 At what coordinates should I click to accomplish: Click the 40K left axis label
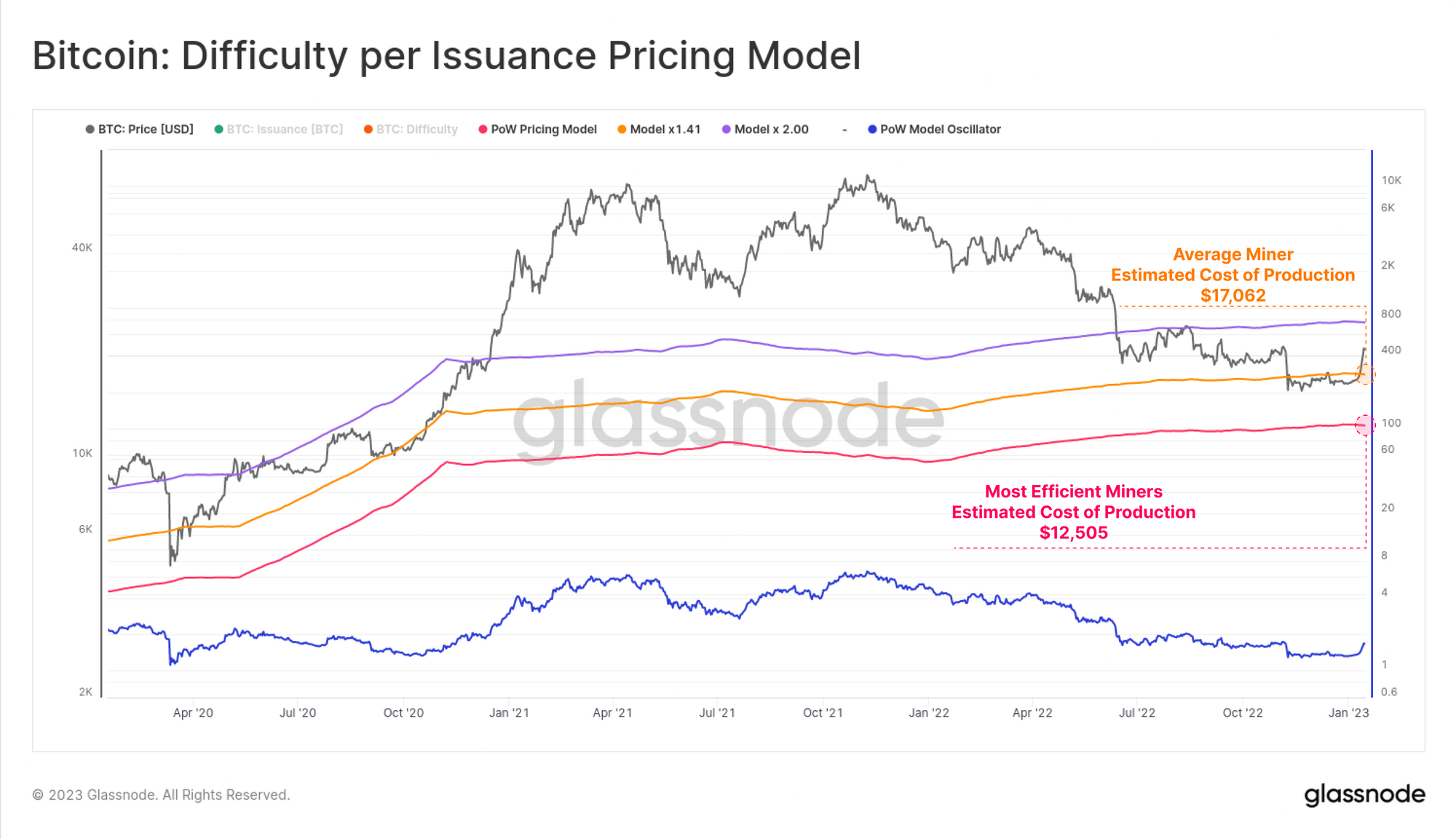[x=82, y=248]
